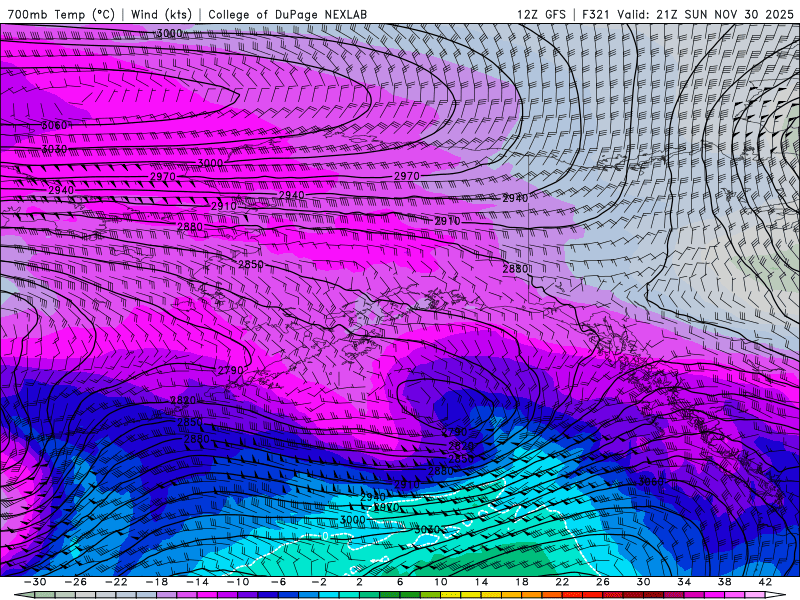Click the 30 colorbar scale label

(643, 582)
